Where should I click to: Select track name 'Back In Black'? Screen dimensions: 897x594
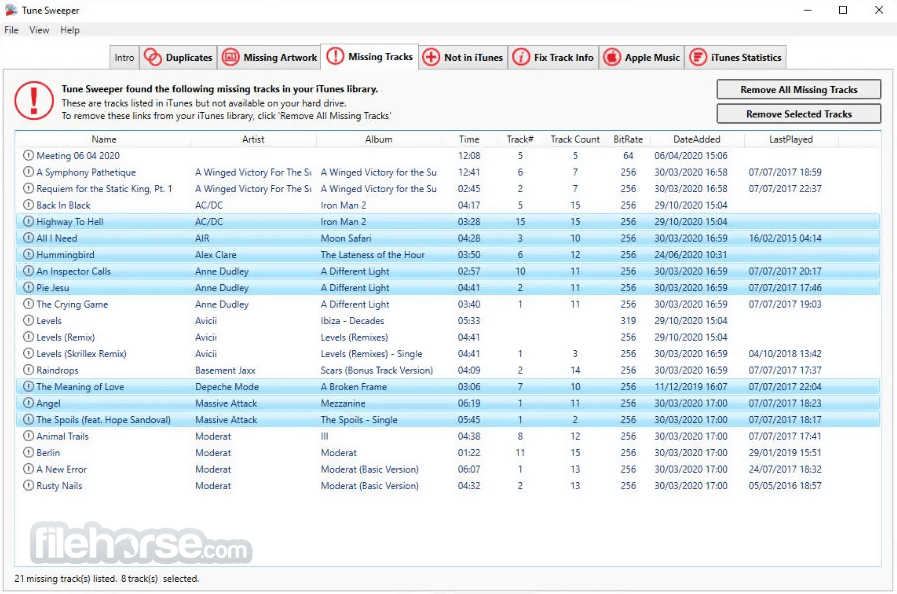(x=63, y=205)
